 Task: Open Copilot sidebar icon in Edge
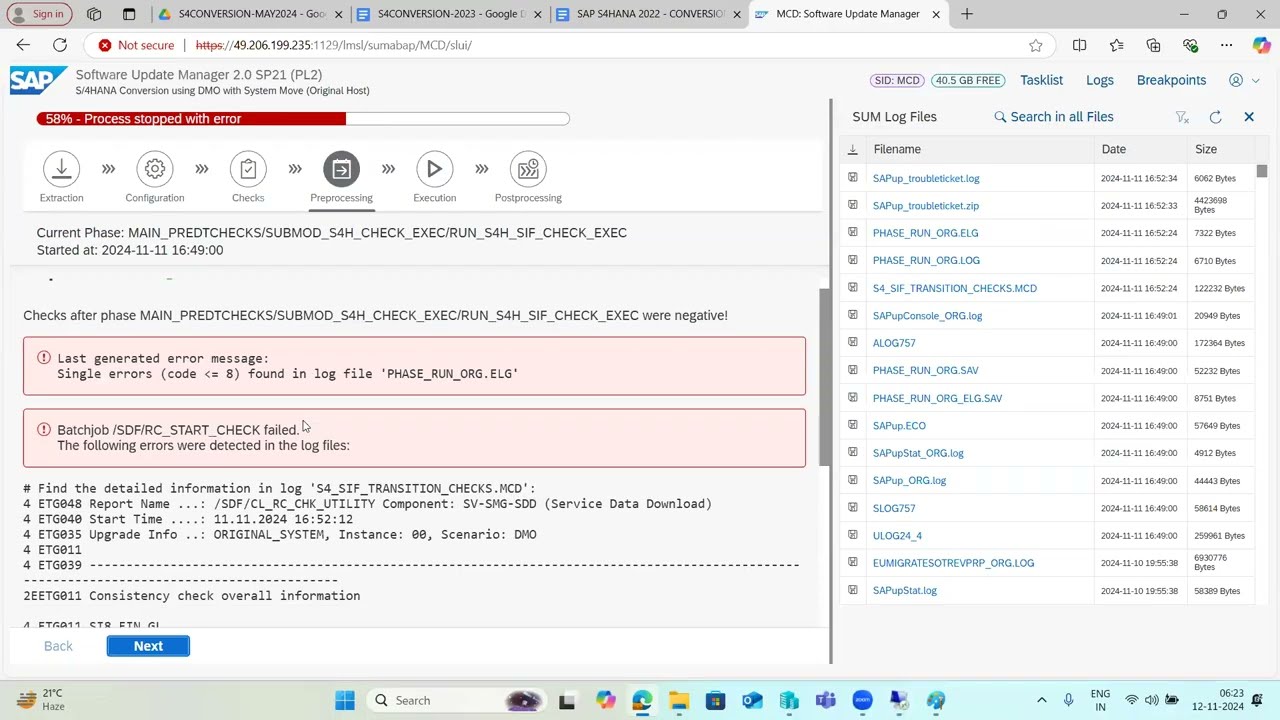(x=1261, y=45)
